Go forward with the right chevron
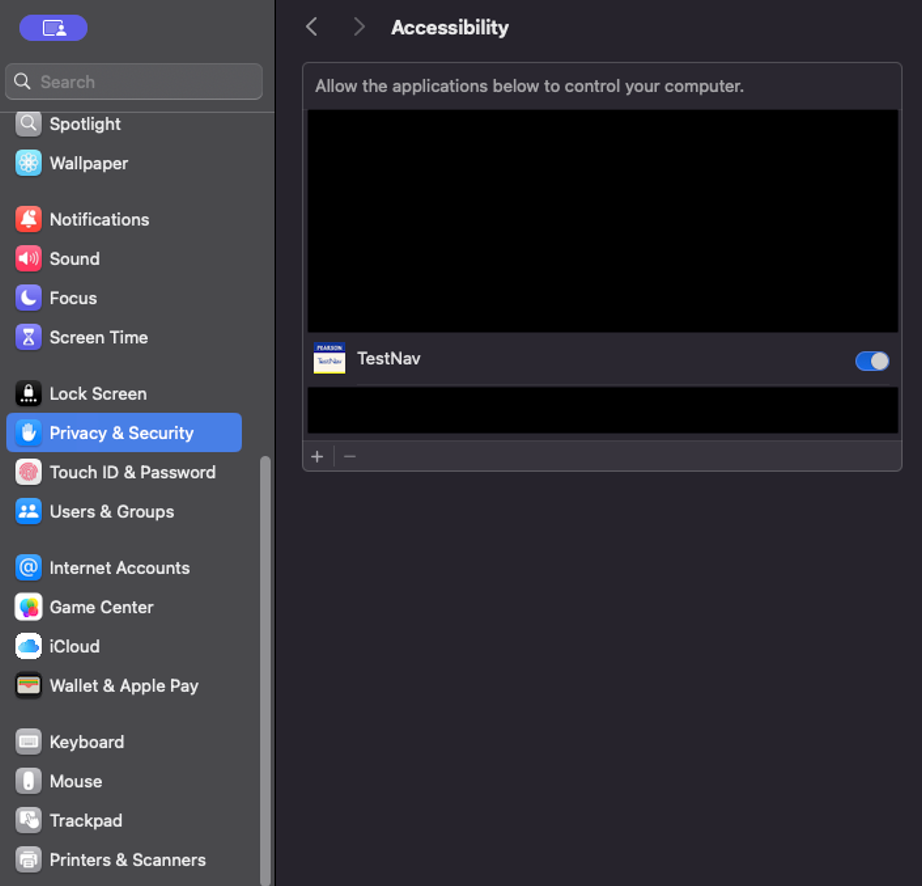 (359, 26)
